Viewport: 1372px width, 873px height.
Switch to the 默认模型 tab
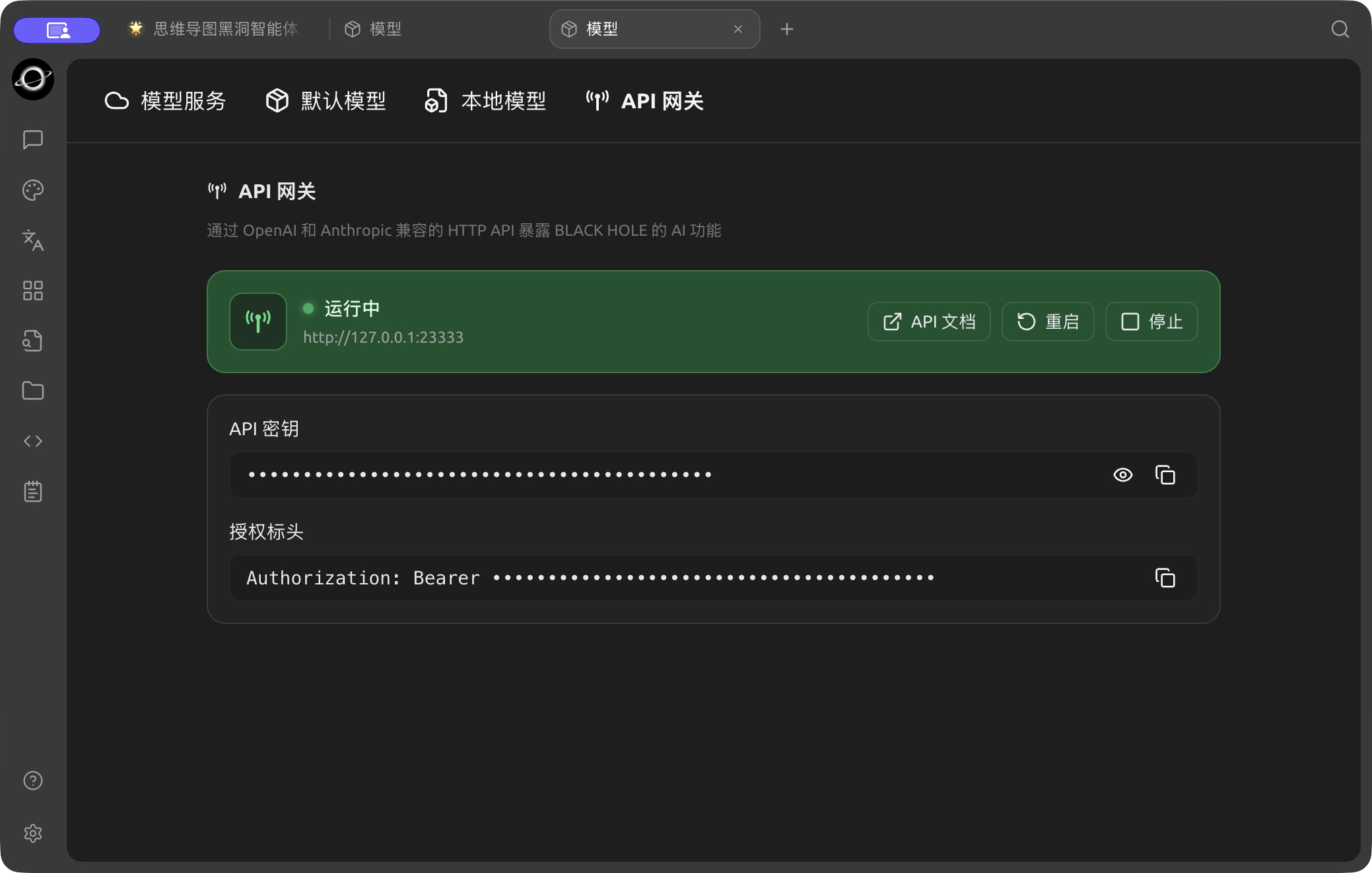point(326,101)
